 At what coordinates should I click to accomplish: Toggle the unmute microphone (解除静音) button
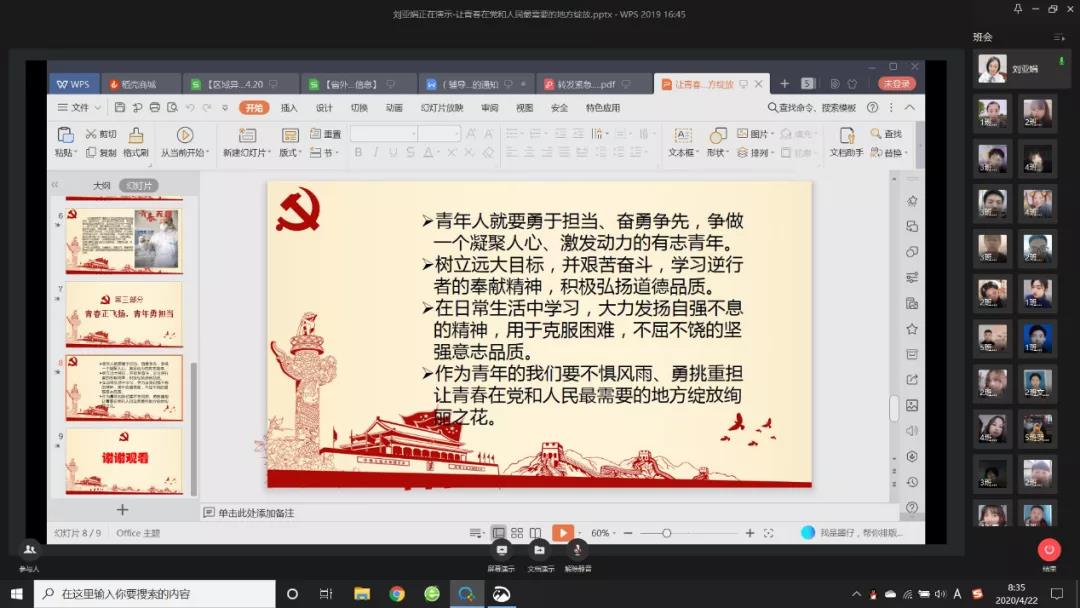577,550
